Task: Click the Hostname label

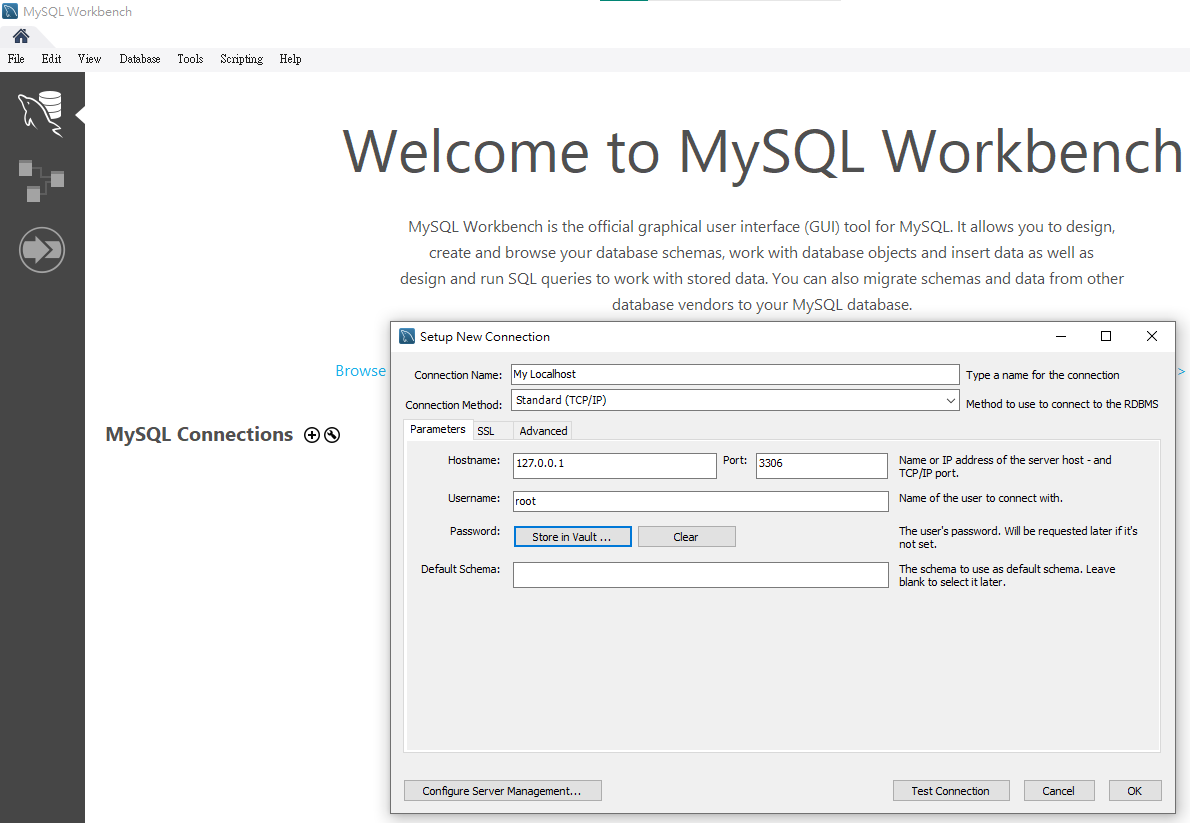Action: point(474,460)
